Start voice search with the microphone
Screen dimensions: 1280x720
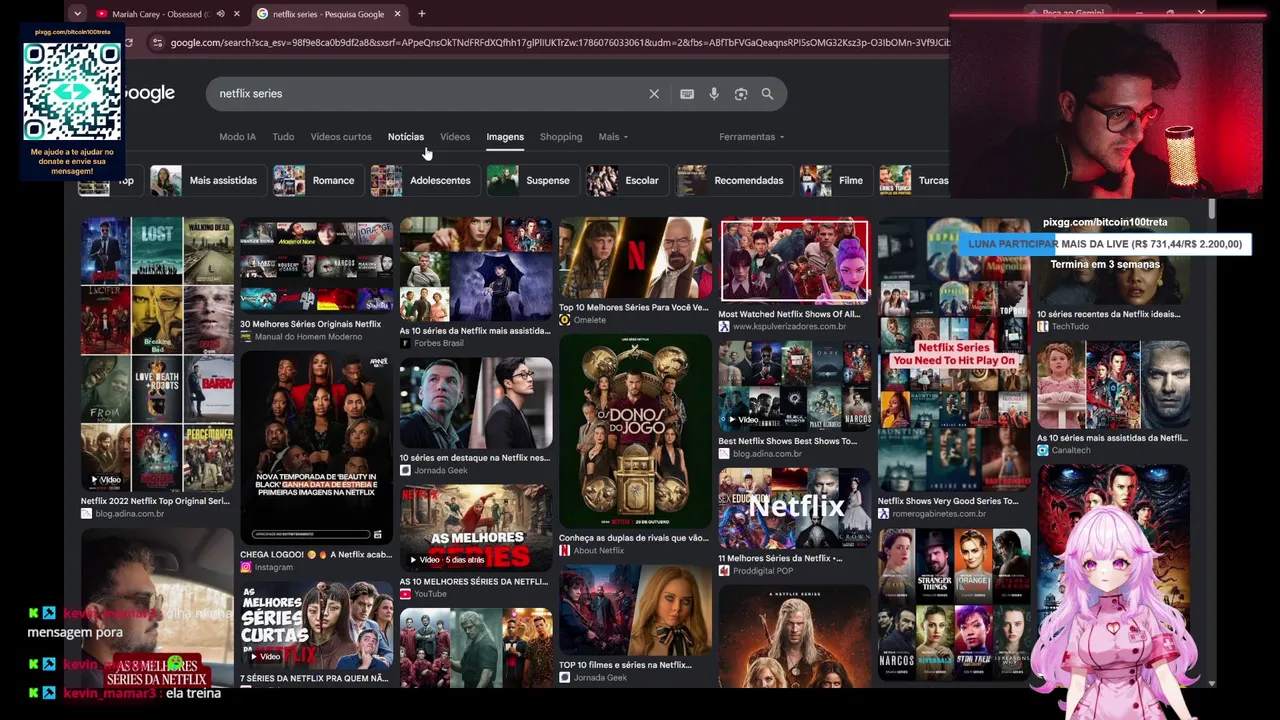(714, 94)
